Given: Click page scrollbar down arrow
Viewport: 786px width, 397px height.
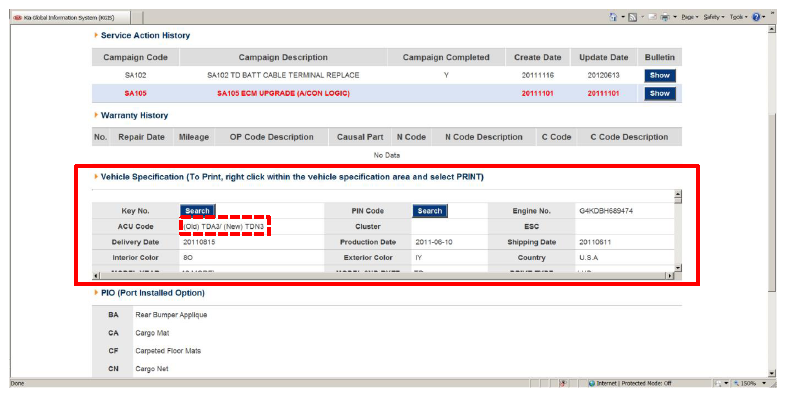Looking at the screenshot, I should pos(772,373).
